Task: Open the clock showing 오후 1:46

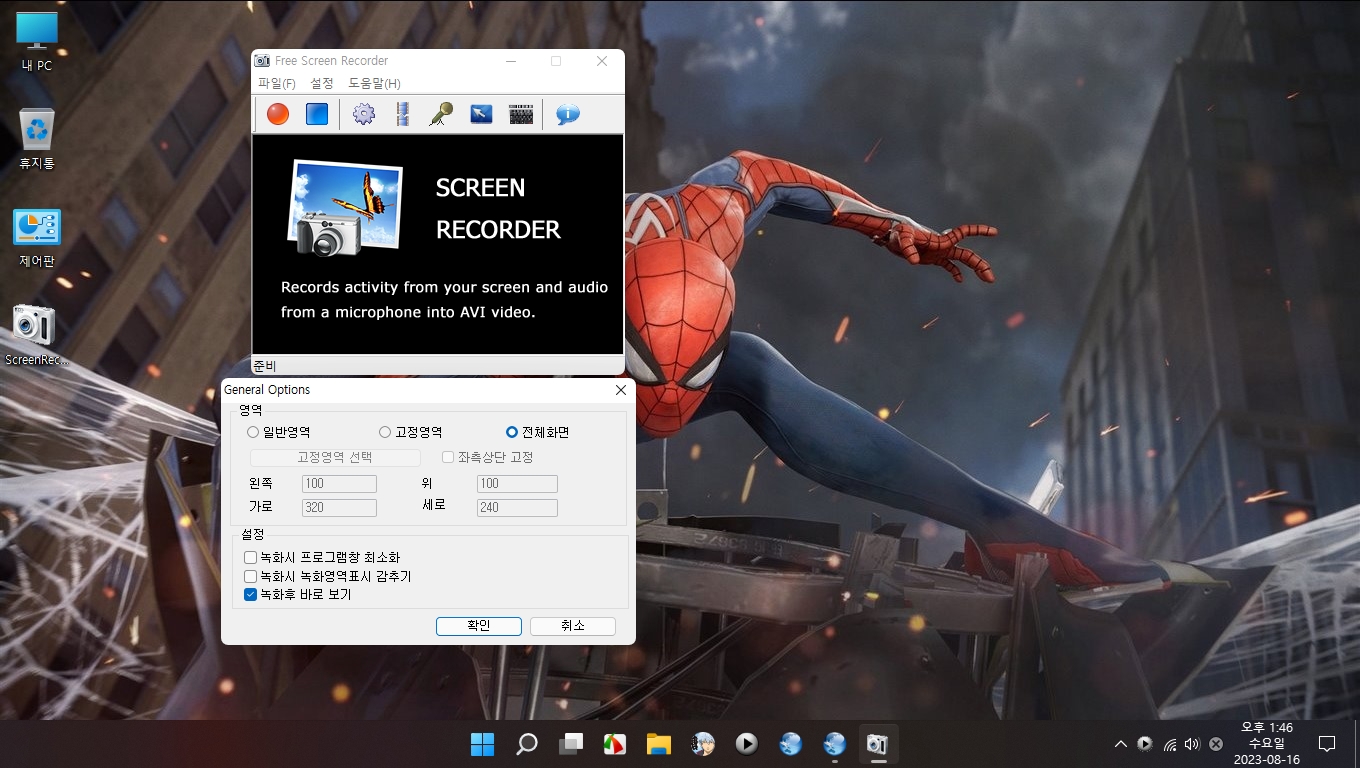Action: coord(1267,744)
